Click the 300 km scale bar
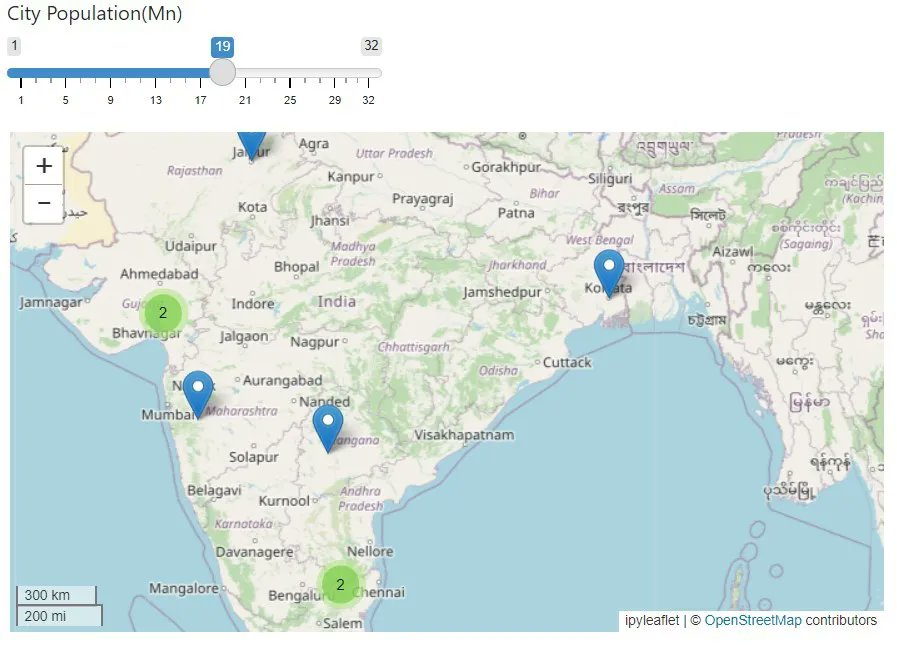Viewport: 897px width, 647px height. [56, 595]
